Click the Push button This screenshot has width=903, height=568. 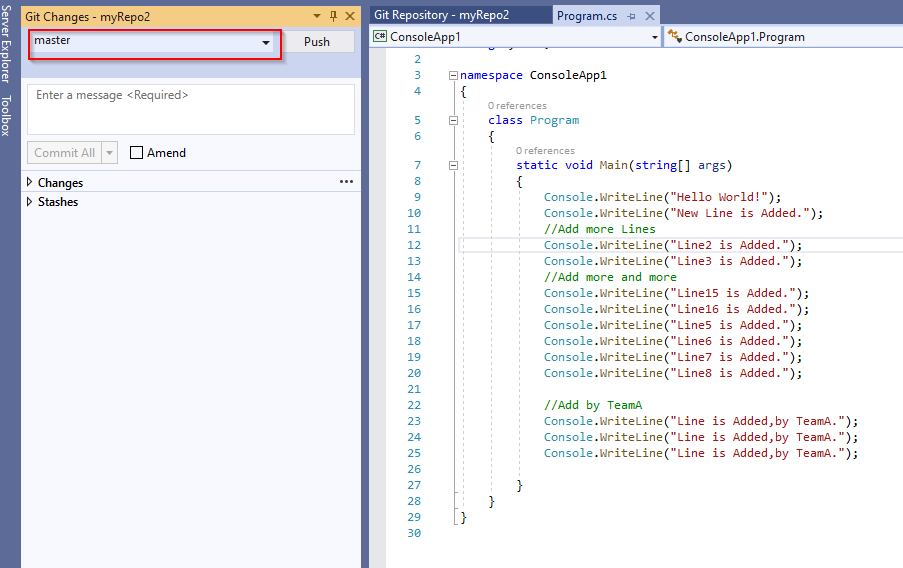pos(317,41)
